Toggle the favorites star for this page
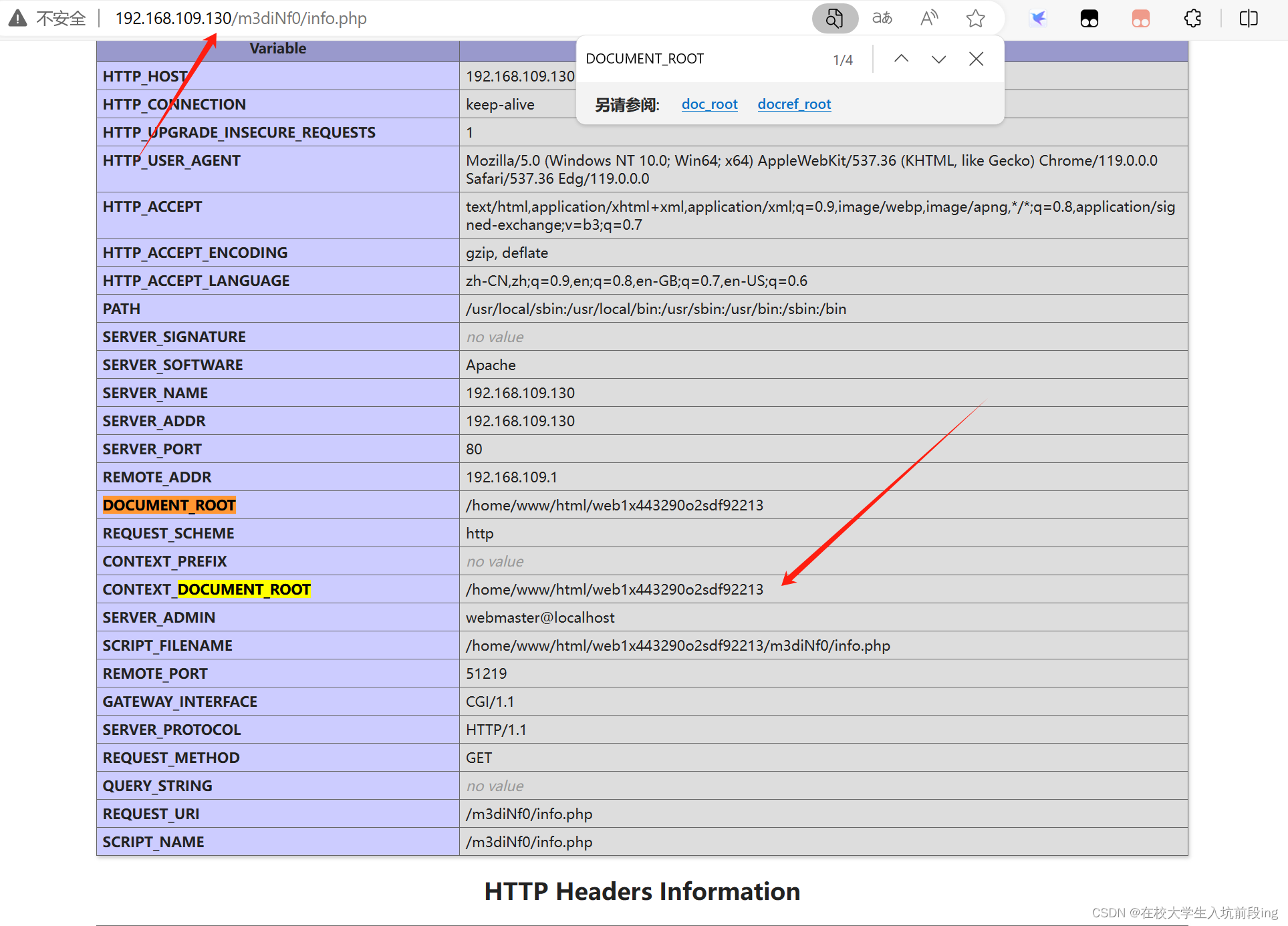This screenshot has width=1288, height=926. 975,18
